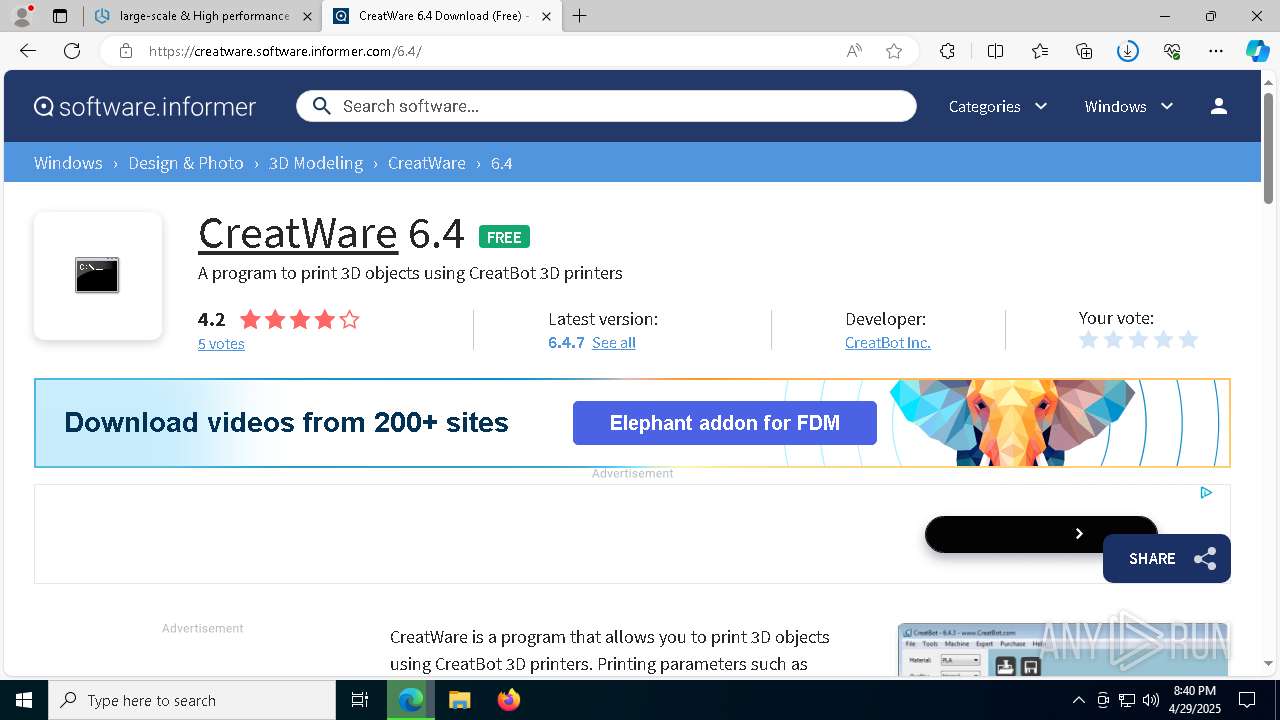Open File Explorer from the taskbar
The image size is (1280, 720).
click(459, 700)
